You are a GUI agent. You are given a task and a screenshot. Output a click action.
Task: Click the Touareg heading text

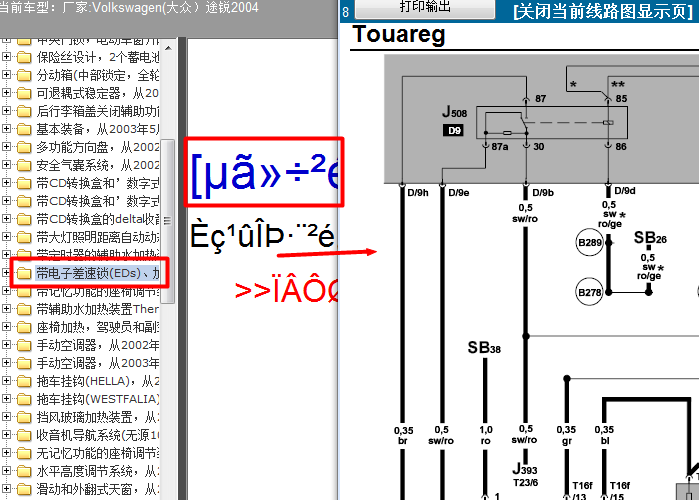pyautogui.click(x=399, y=35)
